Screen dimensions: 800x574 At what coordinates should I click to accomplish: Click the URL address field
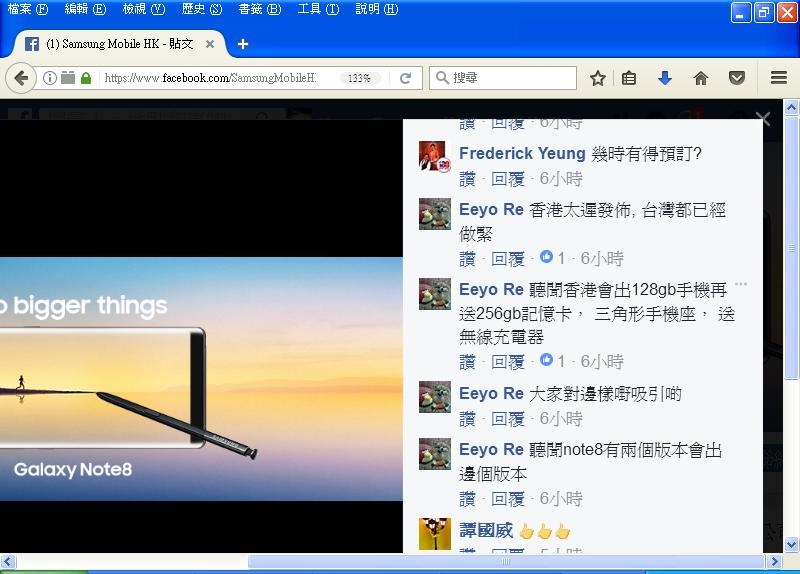[x=210, y=78]
